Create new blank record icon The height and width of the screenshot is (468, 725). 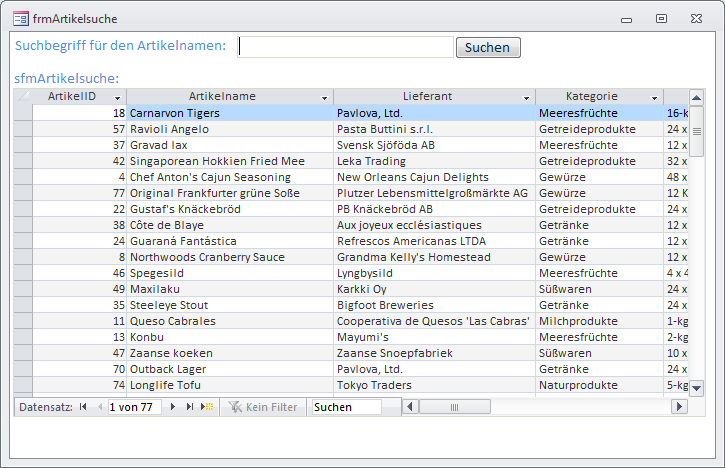(207, 407)
